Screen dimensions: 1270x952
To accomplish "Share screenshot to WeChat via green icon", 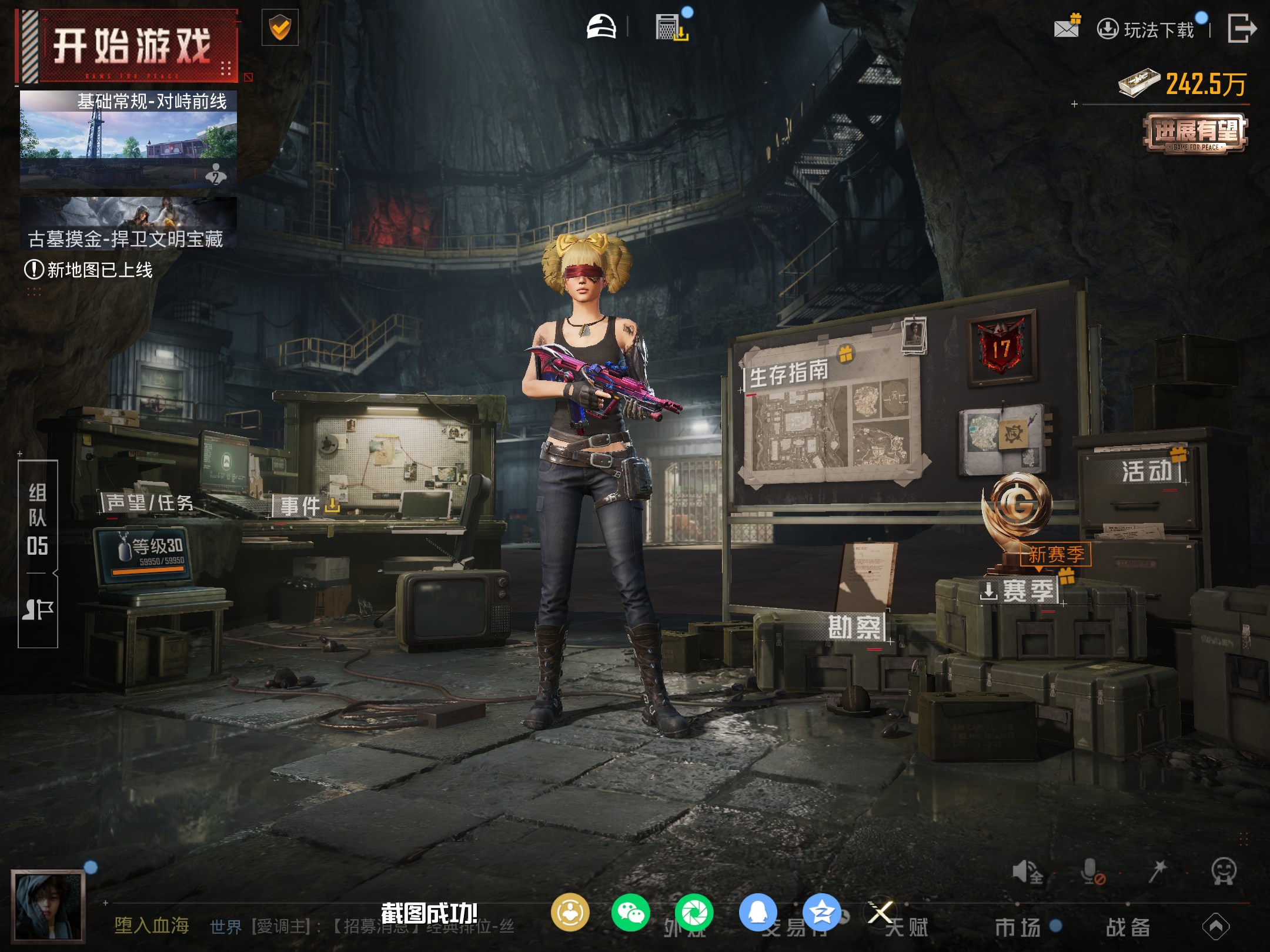I will pos(630,913).
